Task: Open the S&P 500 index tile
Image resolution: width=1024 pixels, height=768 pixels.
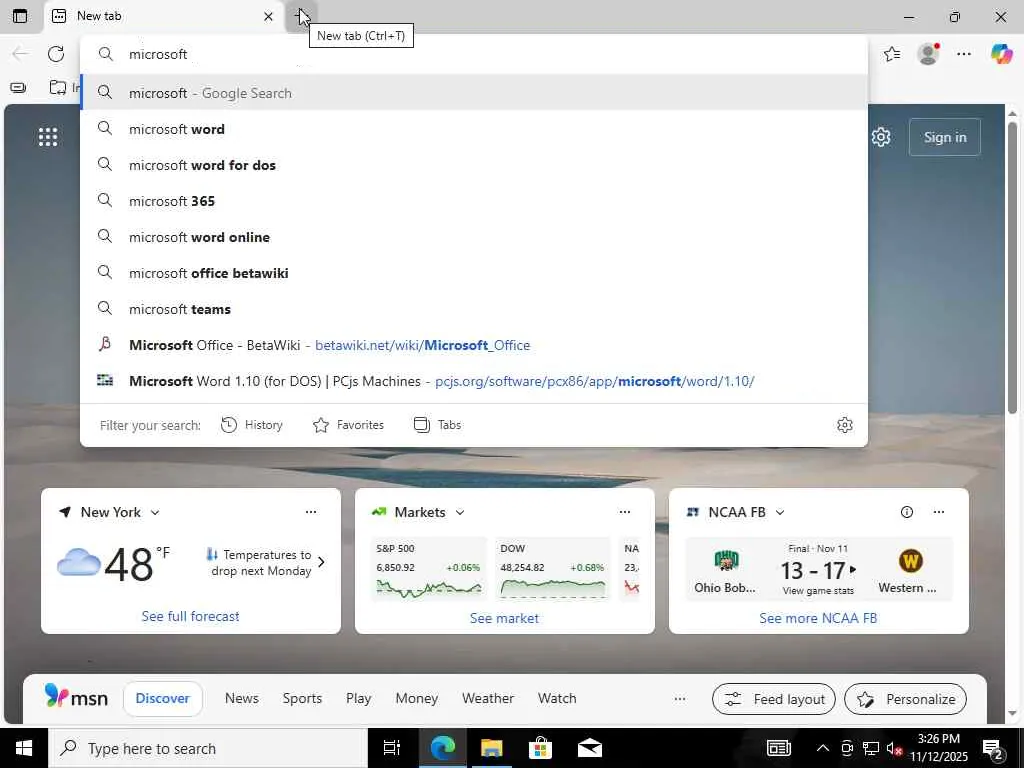Action: (428, 569)
